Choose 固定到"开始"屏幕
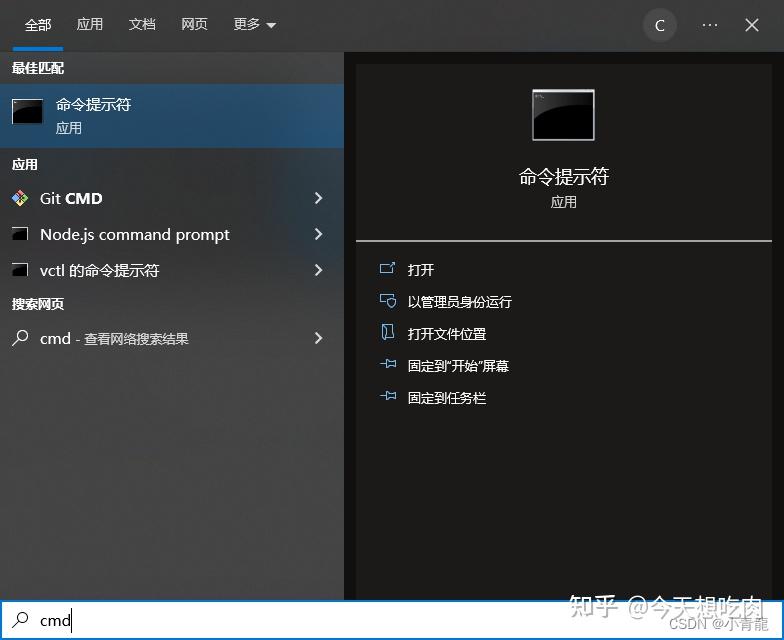The width and height of the screenshot is (784, 640). pyautogui.click(x=458, y=366)
